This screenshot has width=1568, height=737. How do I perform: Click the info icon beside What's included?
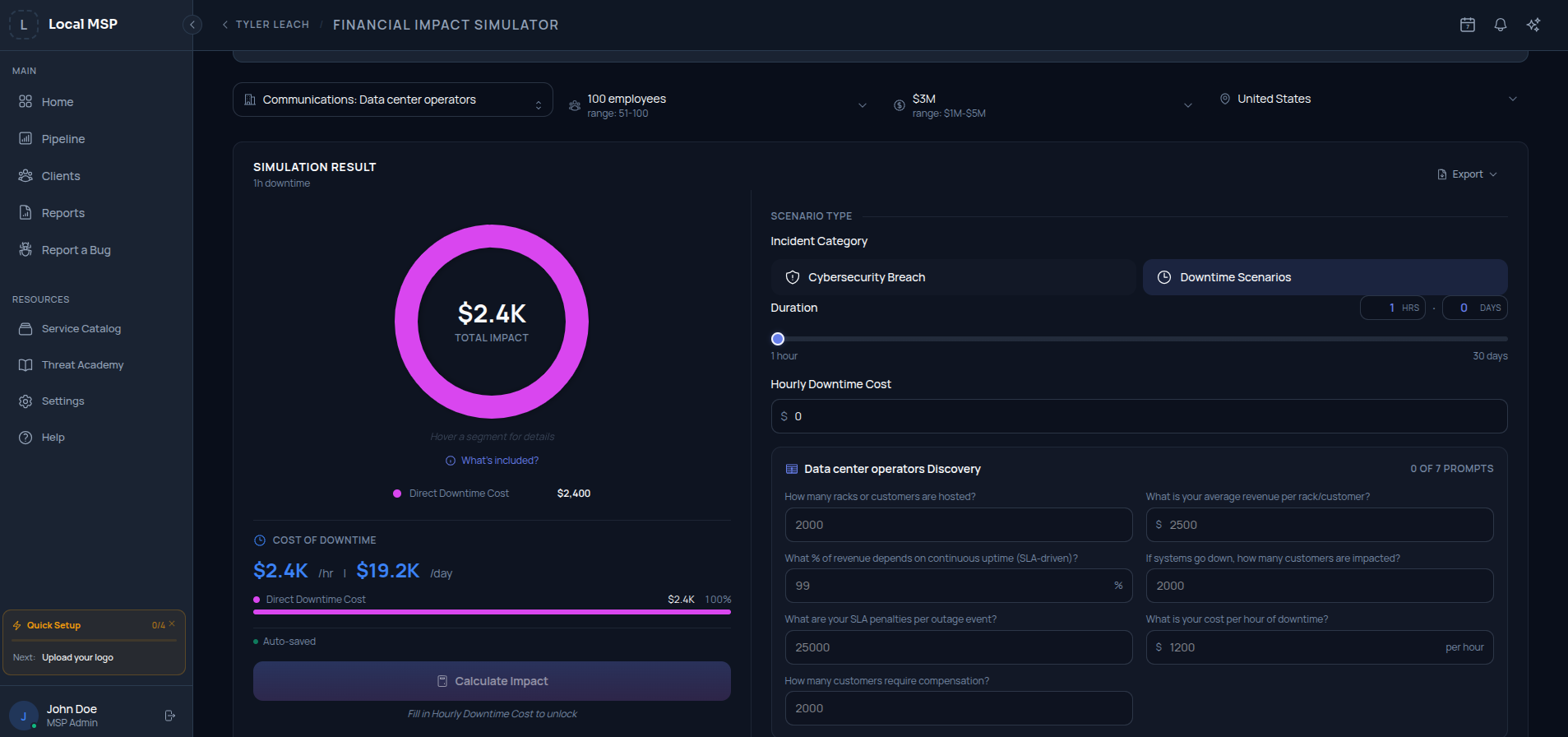(x=450, y=461)
